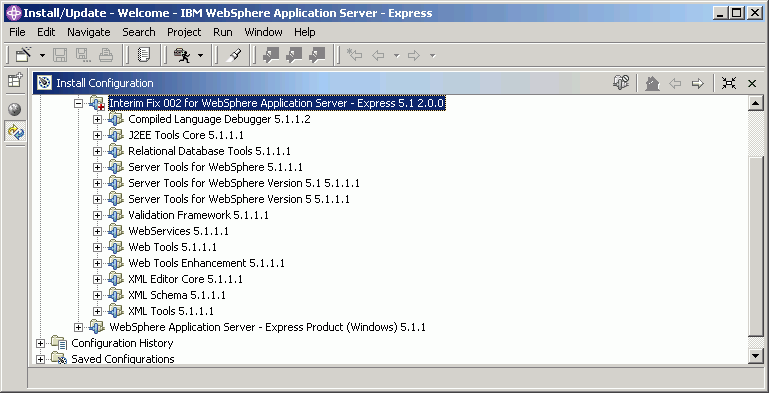Click the notepad page toolbar icon
Image resolution: width=769 pixels, height=393 pixels.
point(144,55)
